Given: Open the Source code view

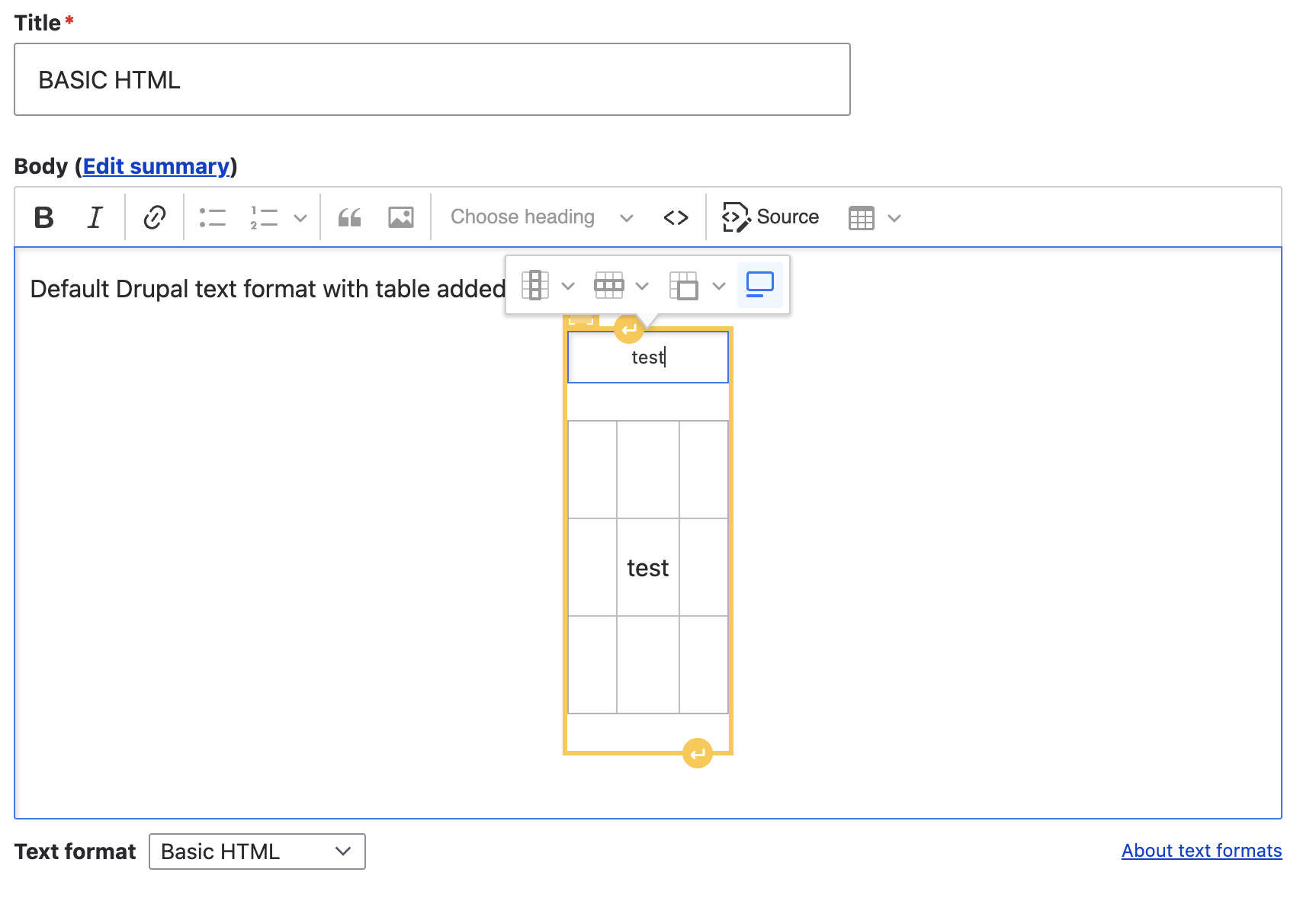Looking at the screenshot, I should click(770, 217).
